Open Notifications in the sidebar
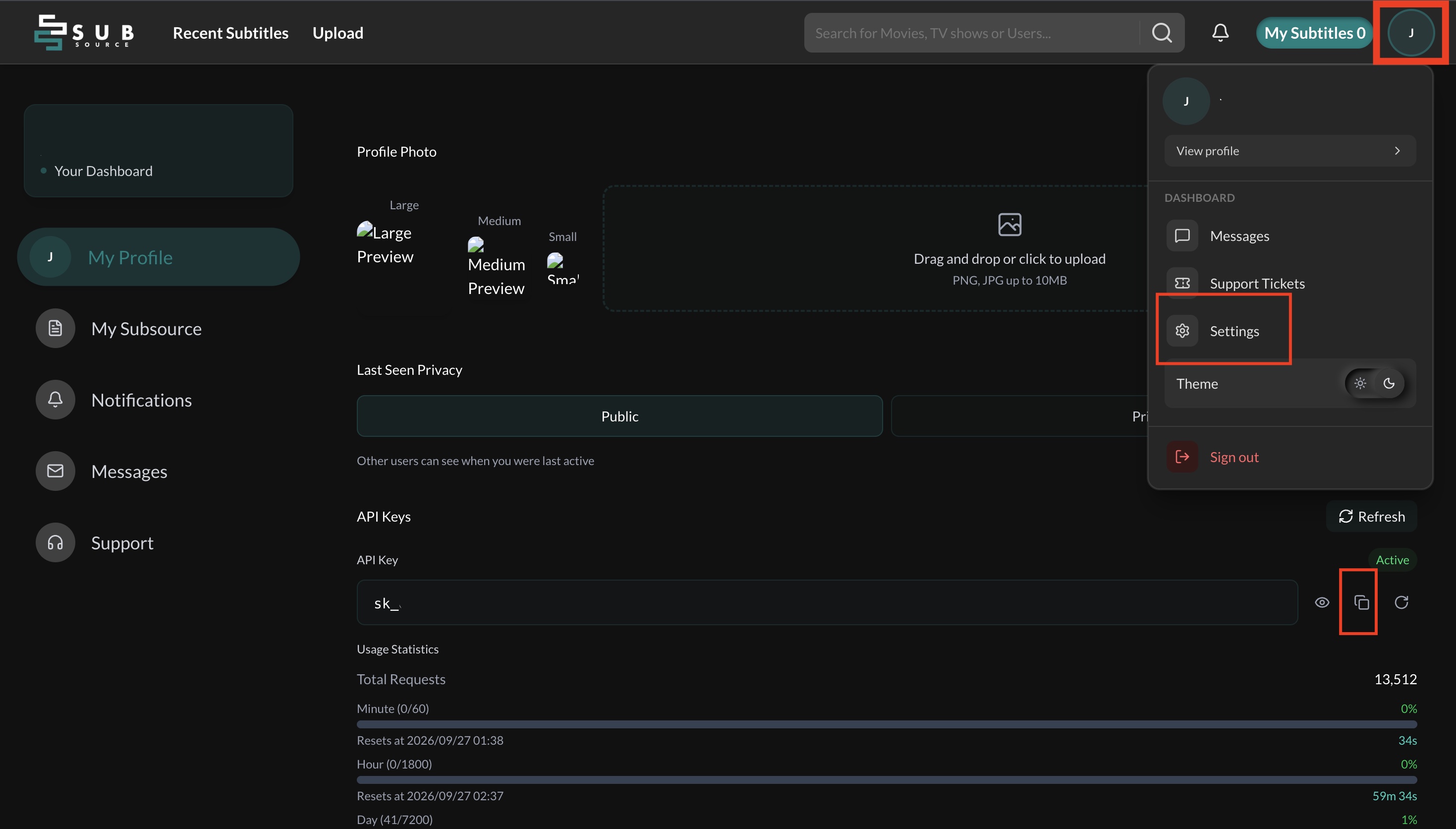 coord(158,400)
